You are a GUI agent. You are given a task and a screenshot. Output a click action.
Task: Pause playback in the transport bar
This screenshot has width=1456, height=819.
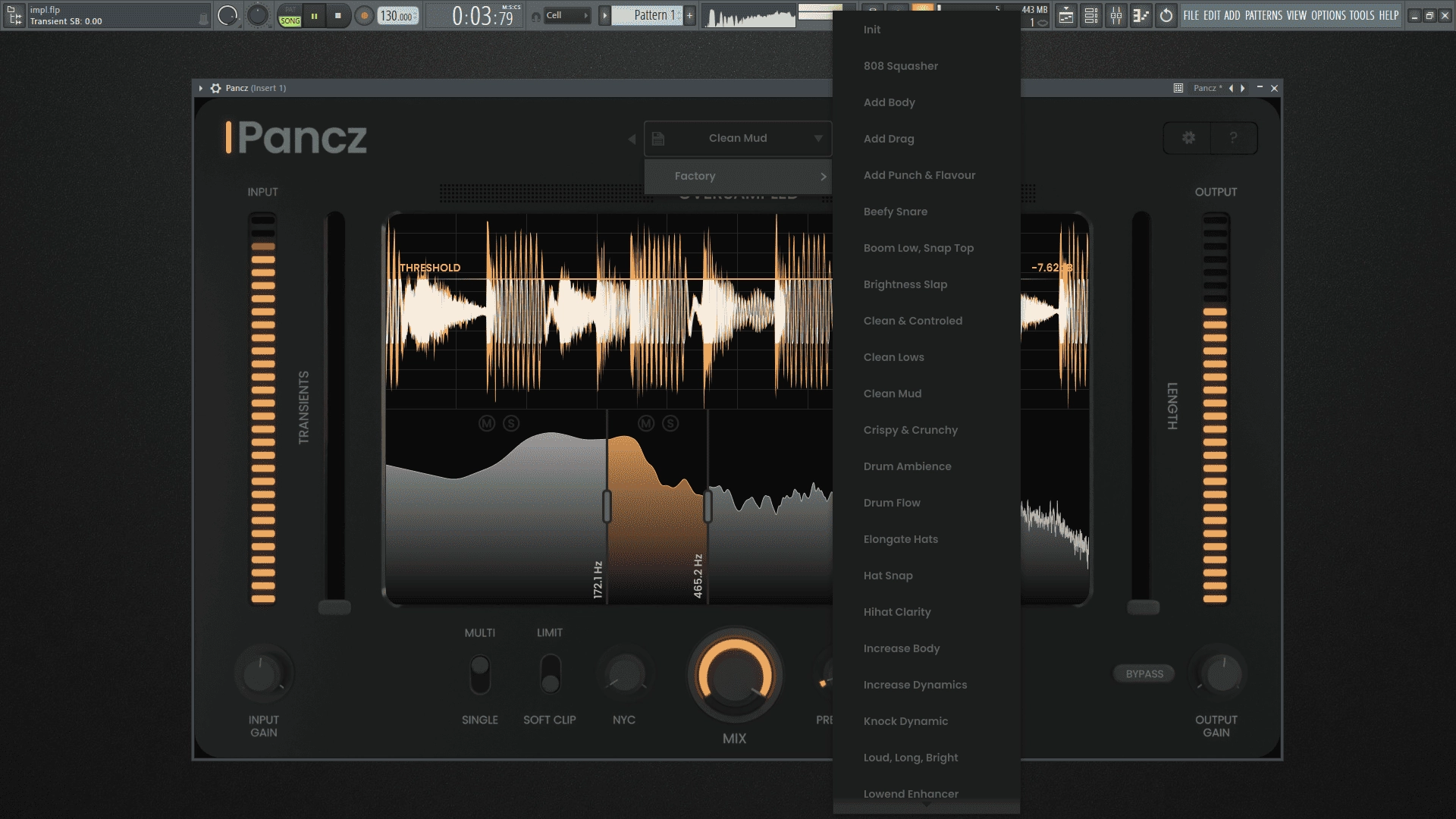(314, 15)
